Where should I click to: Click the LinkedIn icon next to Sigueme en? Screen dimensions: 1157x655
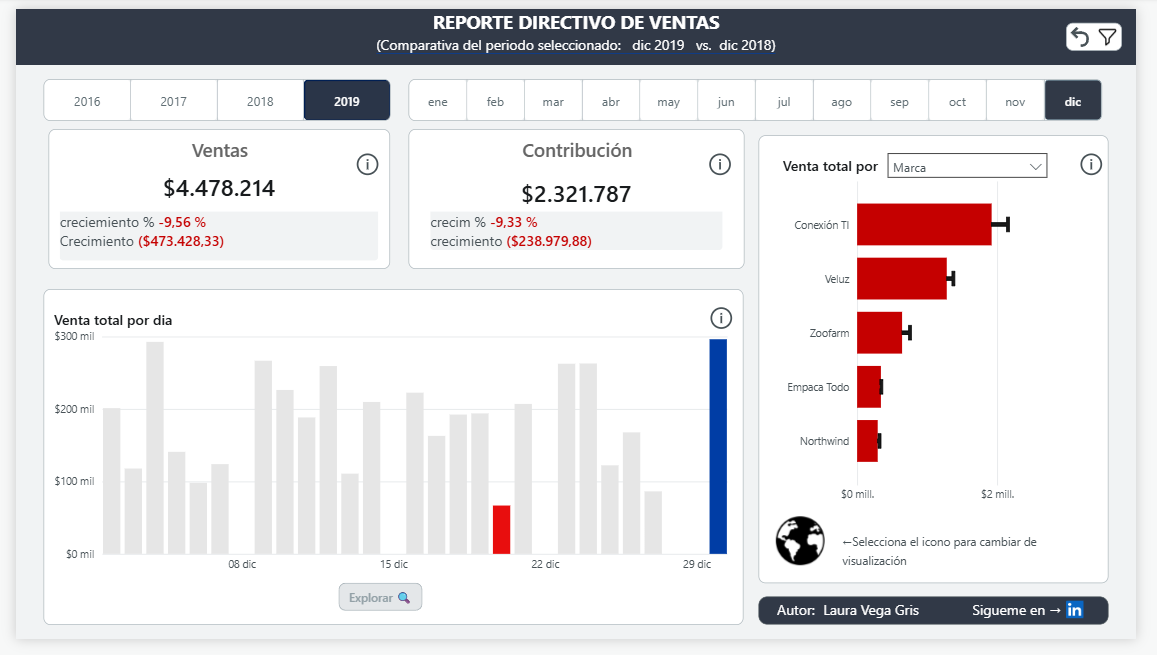[x=1074, y=610]
